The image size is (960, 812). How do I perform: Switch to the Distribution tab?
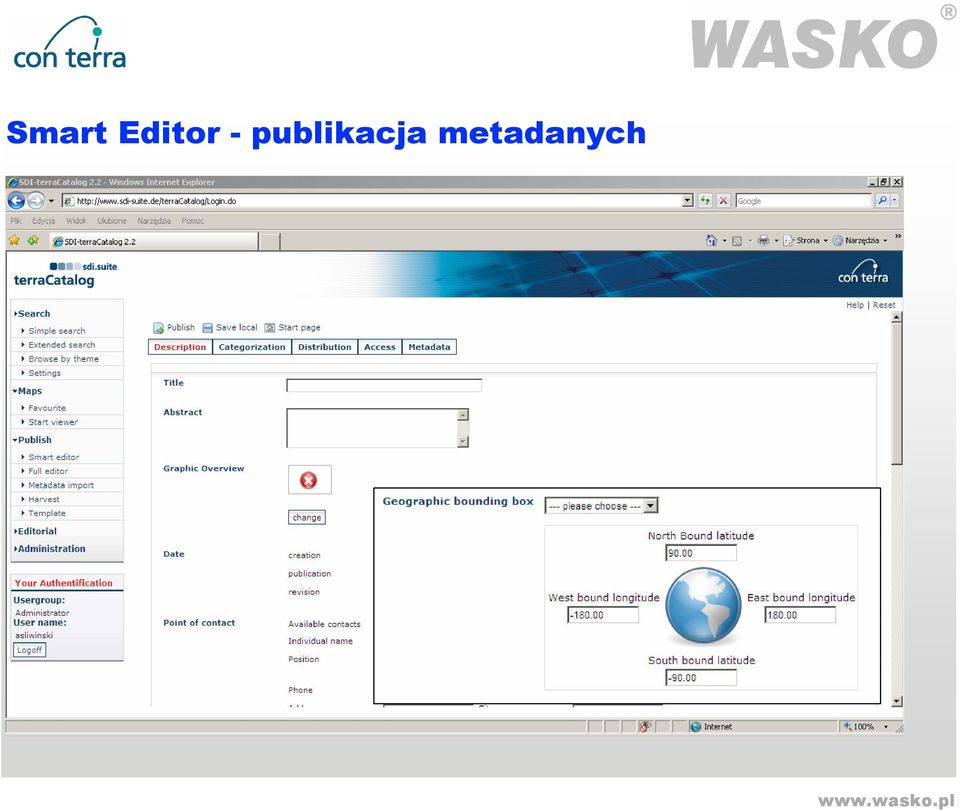click(x=324, y=347)
